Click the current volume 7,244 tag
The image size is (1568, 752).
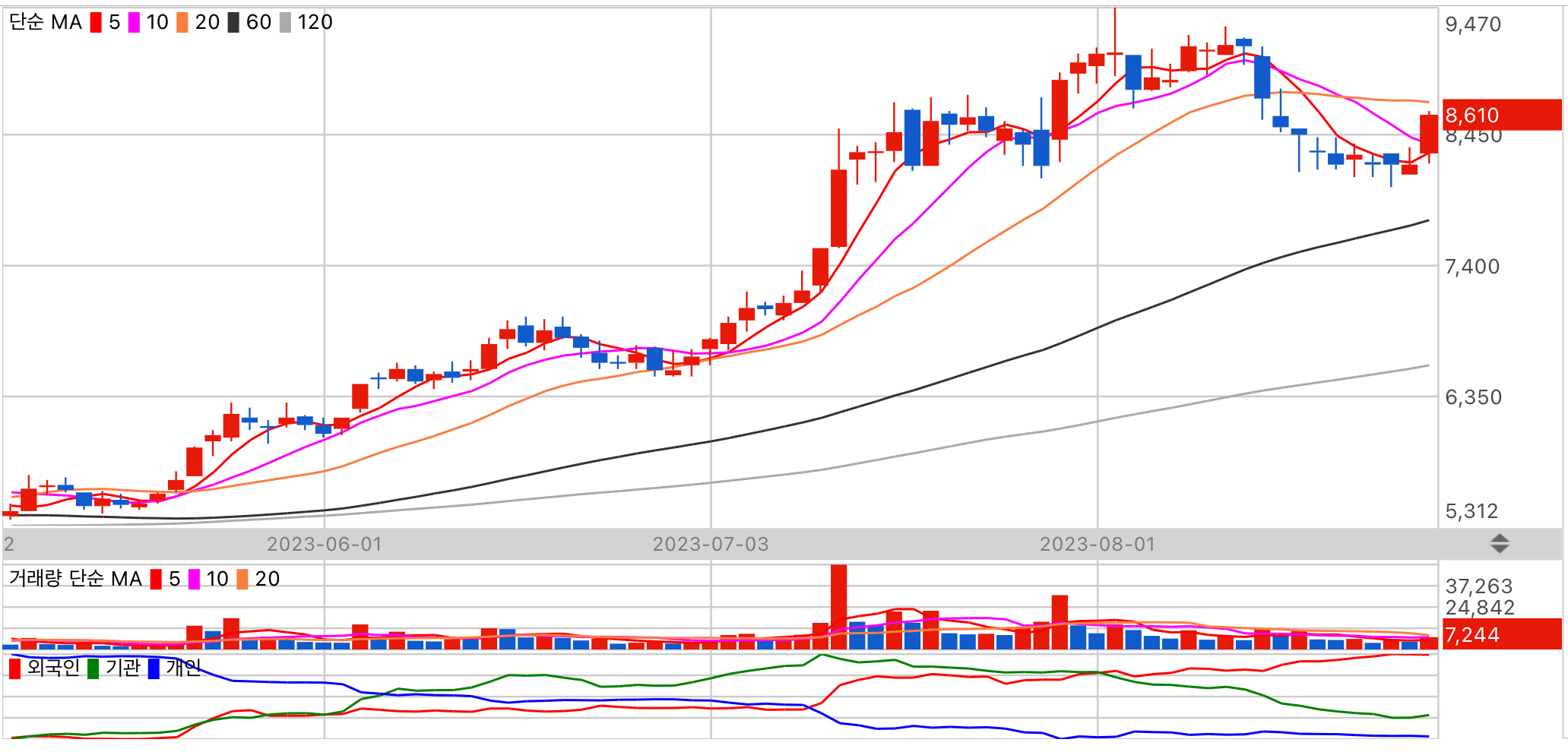(x=1501, y=634)
